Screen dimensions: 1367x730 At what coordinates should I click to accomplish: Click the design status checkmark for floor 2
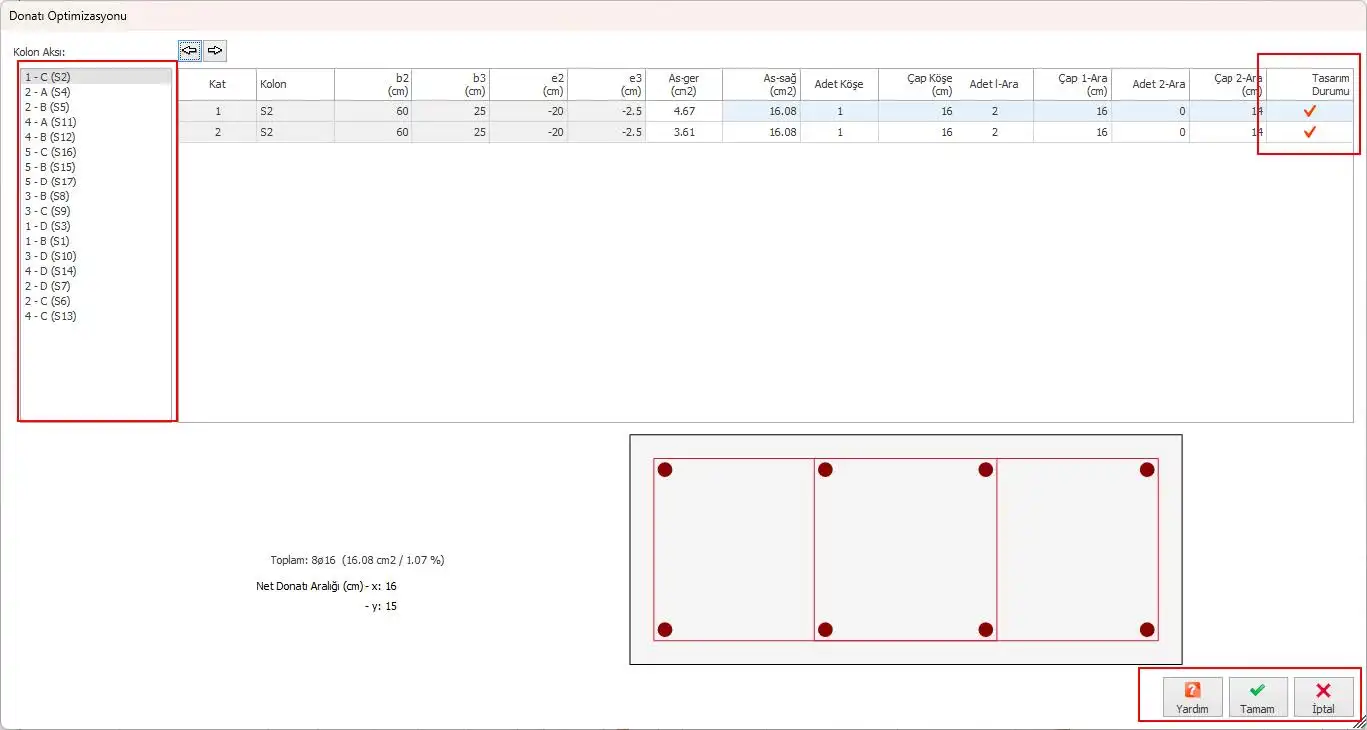tap(1309, 132)
